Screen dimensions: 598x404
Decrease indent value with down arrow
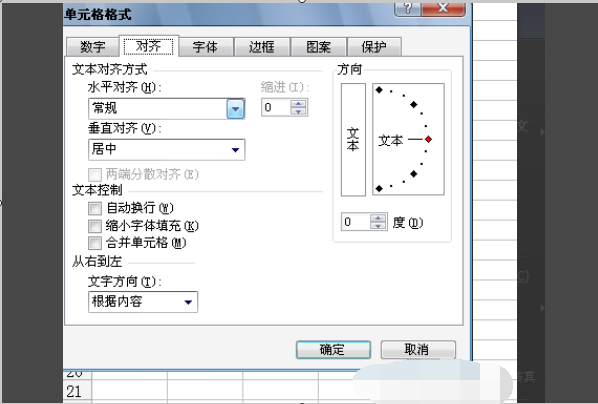click(298, 111)
